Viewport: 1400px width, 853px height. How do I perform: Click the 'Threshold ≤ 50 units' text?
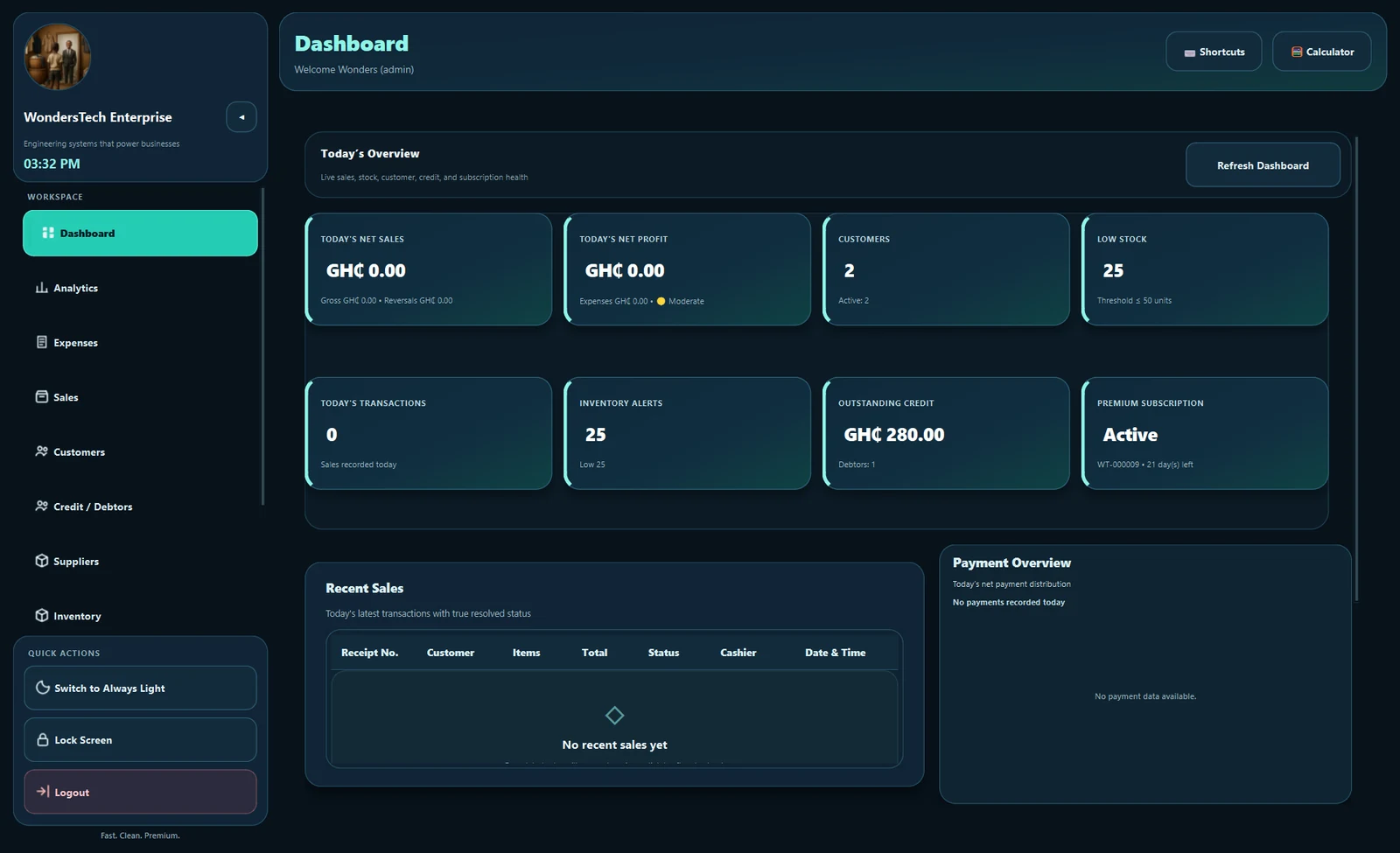click(1134, 300)
